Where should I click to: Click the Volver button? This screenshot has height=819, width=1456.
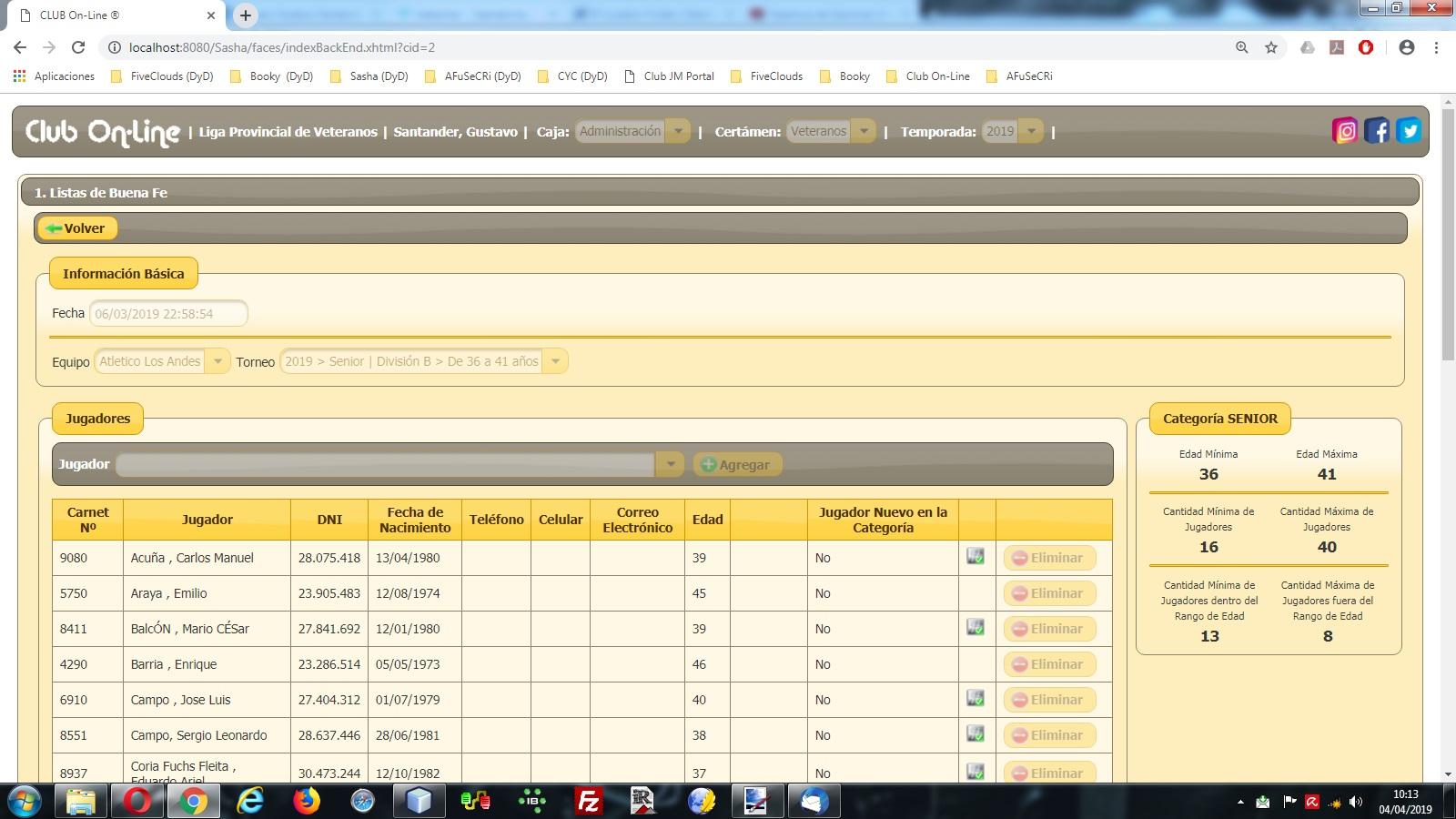click(x=77, y=228)
